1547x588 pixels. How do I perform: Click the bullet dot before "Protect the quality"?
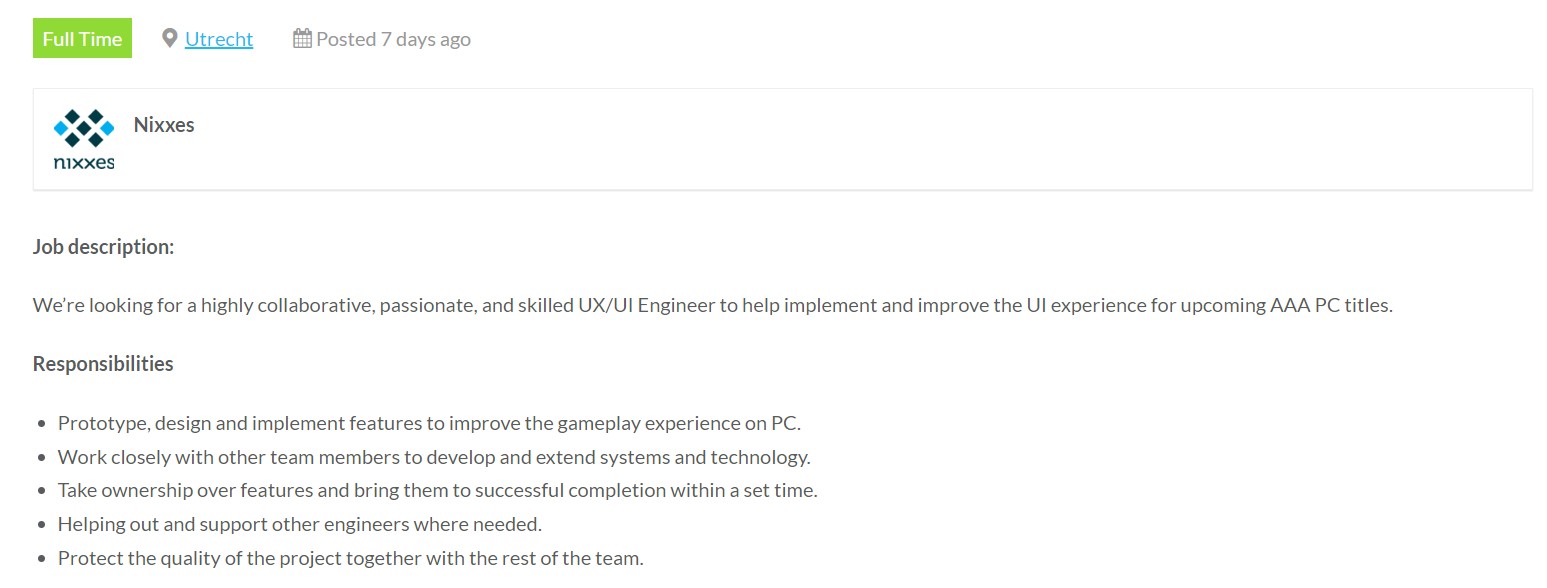click(x=41, y=559)
